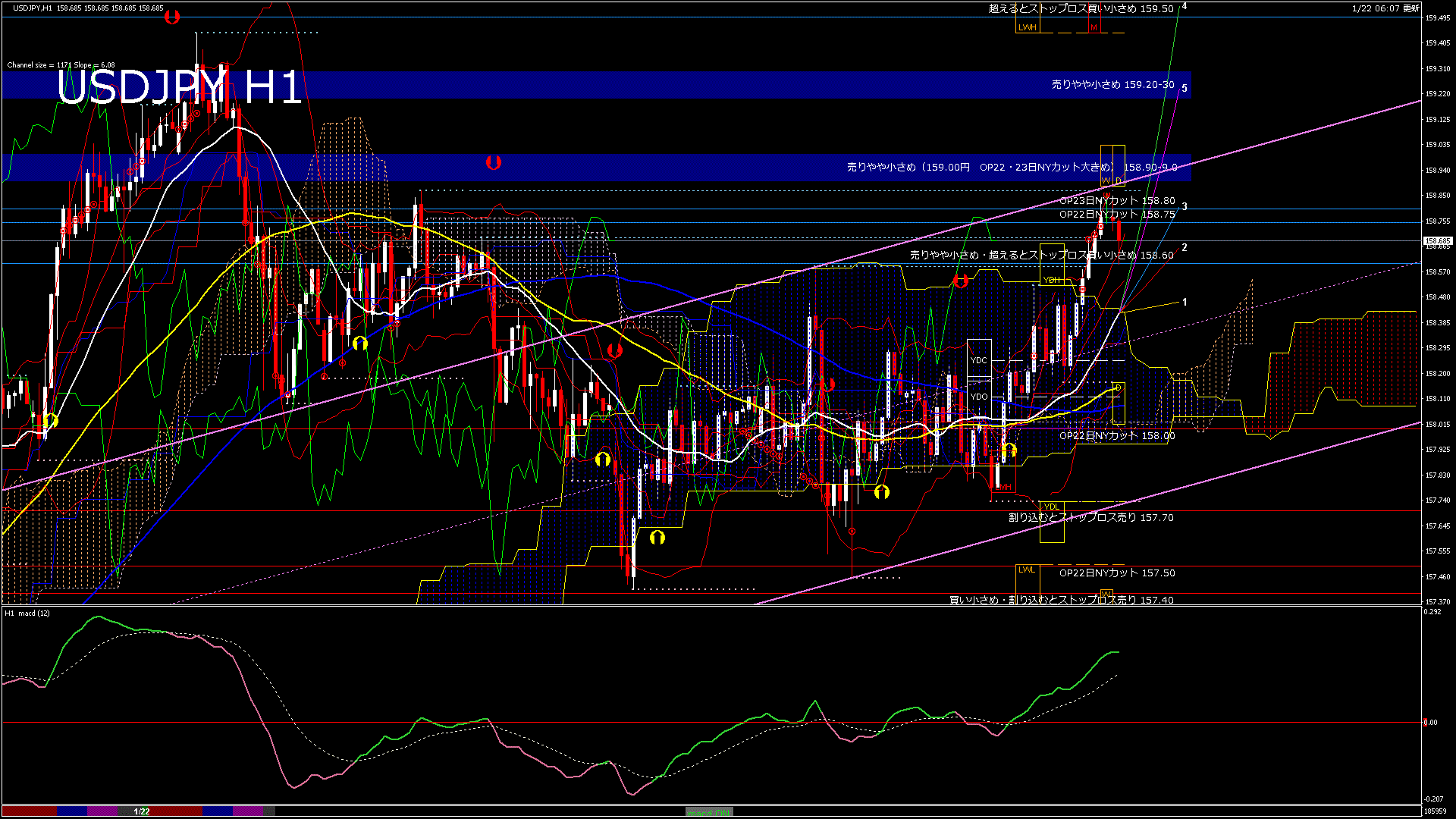Select the yellow YDL yesterday-low marker box
This screenshot has width=1456, height=819.
[x=1053, y=507]
